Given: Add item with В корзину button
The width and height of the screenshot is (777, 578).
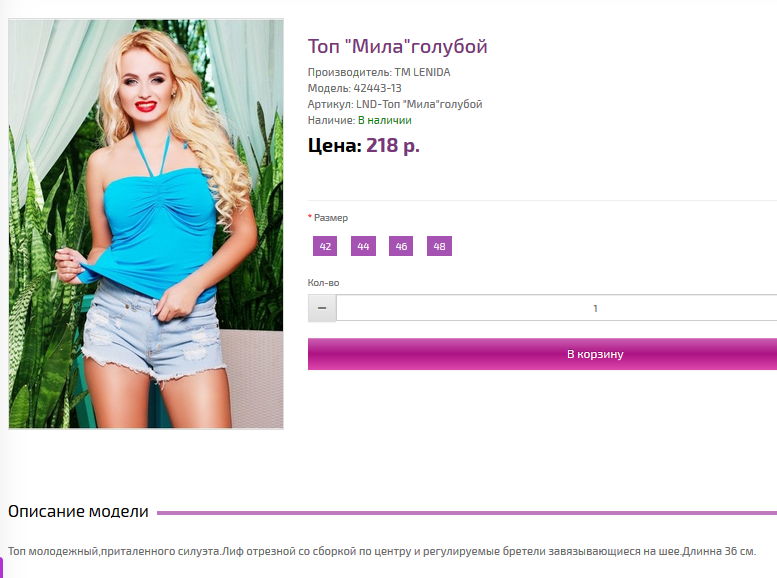Looking at the screenshot, I should [x=543, y=354].
